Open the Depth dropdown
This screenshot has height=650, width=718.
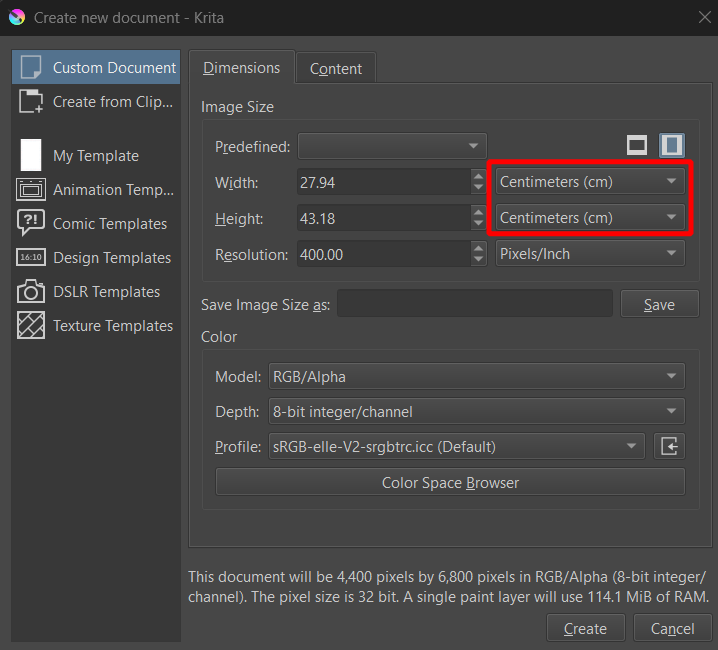[x=476, y=412]
